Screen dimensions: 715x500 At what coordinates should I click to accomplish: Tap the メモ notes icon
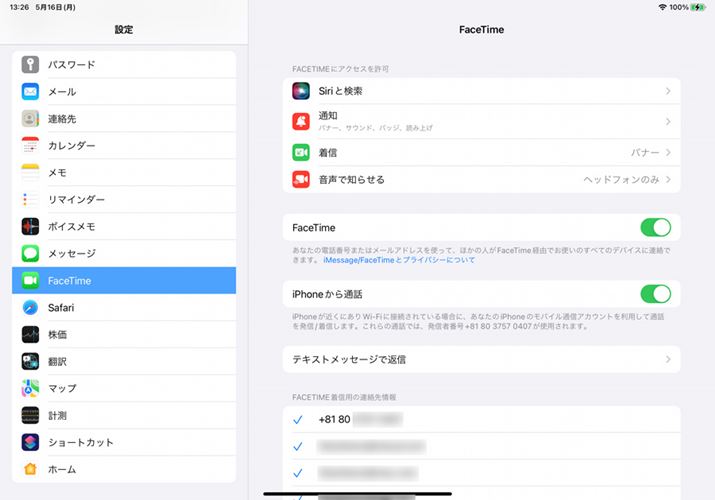(30, 172)
